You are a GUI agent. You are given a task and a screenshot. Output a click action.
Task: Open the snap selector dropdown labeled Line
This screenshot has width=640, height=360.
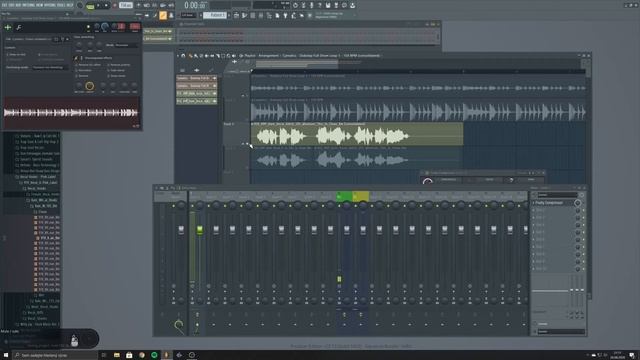[189, 16]
